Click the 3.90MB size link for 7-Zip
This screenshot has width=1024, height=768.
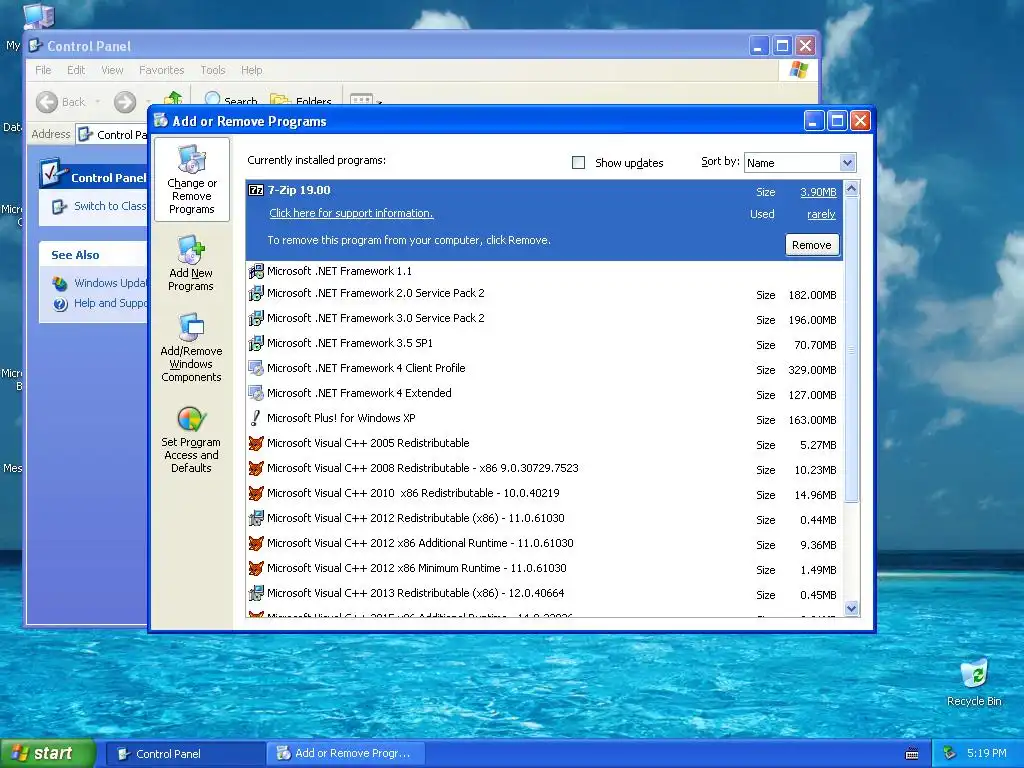818,192
